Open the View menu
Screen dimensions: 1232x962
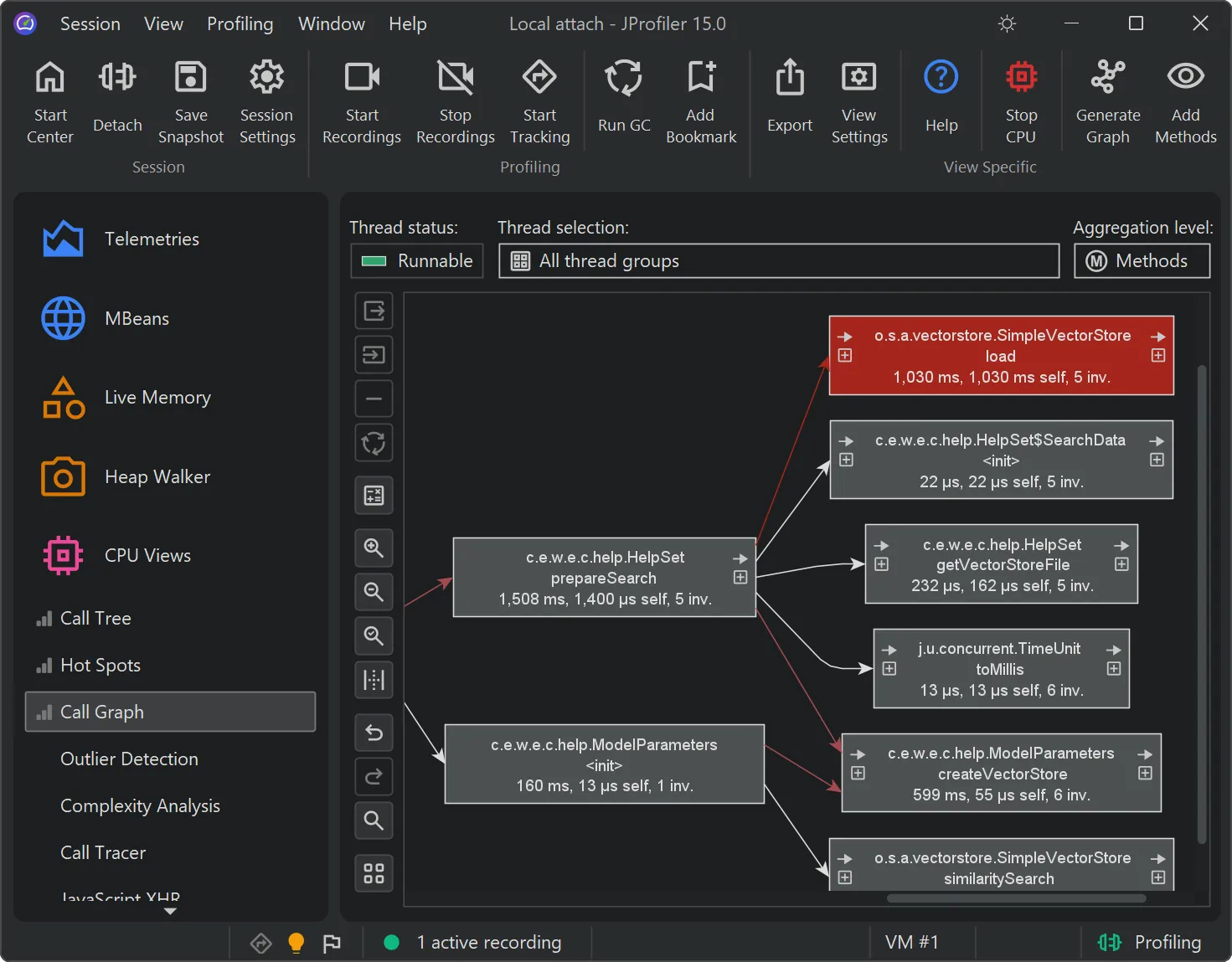pos(162,23)
